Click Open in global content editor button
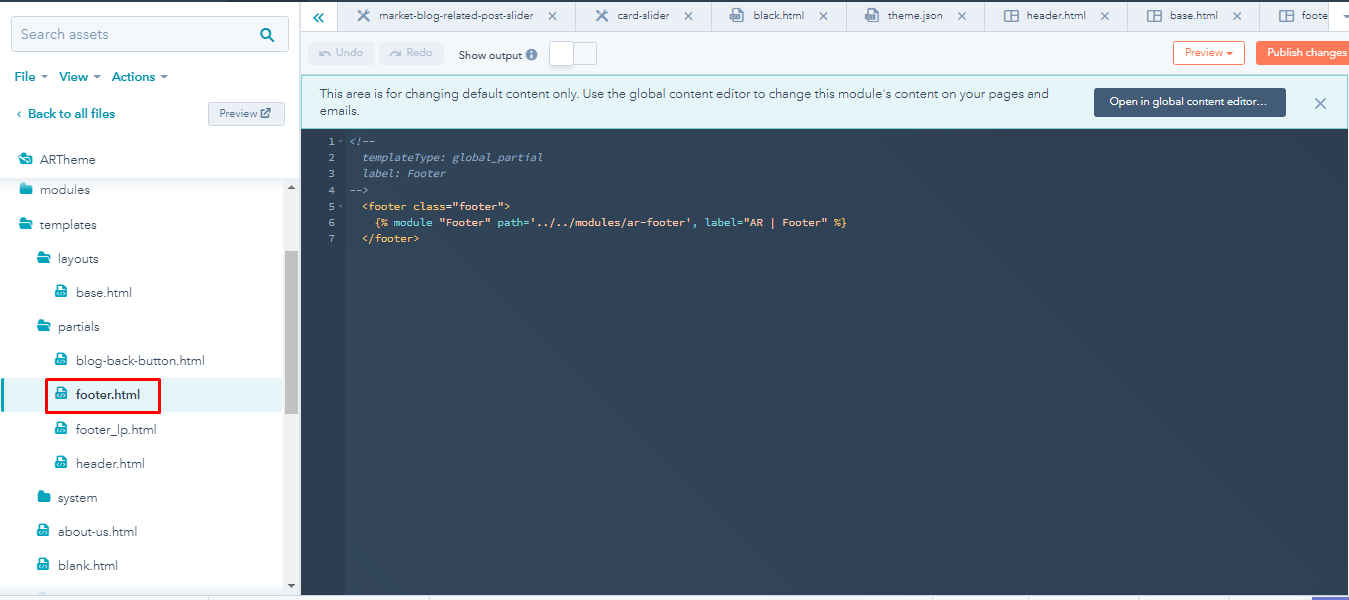 point(1189,102)
